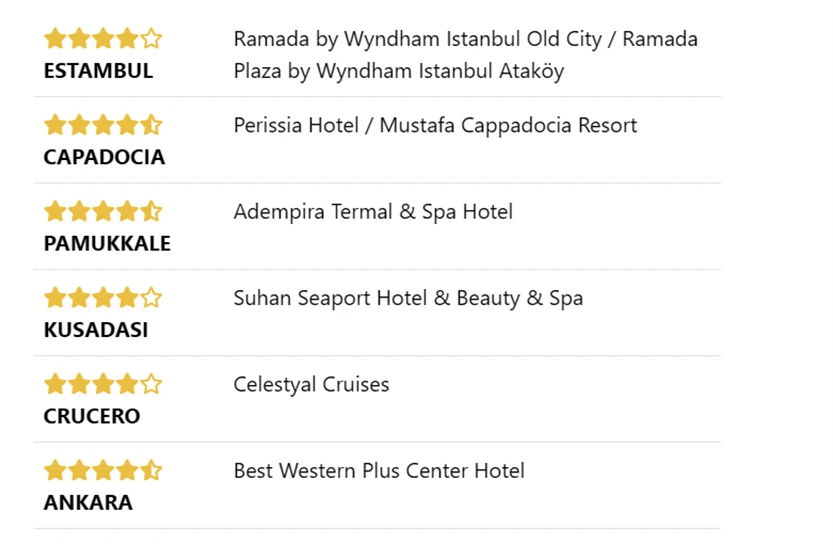Click the empty fifth star in Estambul row
Image resolution: width=833 pixels, height=560 pixels.
[151, 39]
